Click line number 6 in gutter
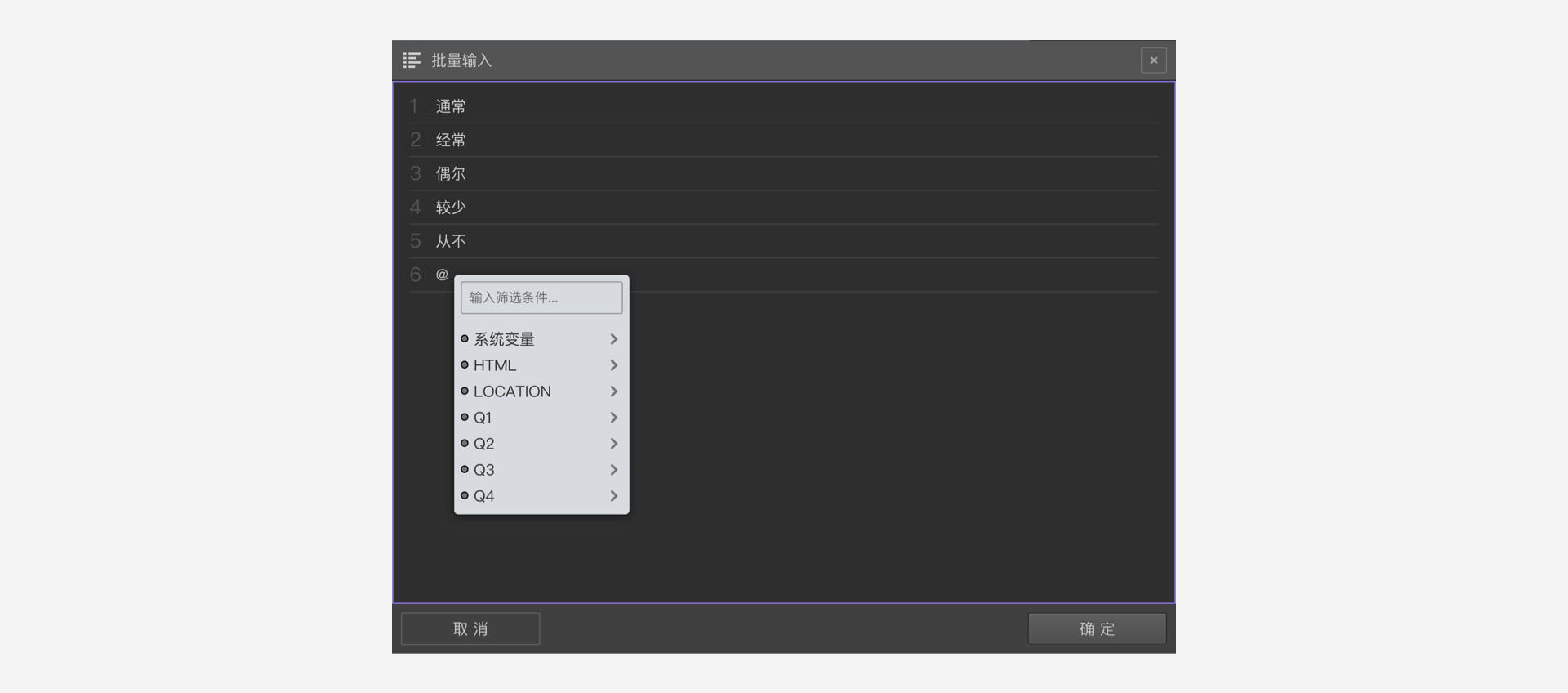Image resolution: width=1568 pixels, height=693 pixels. tap(415, 275)
